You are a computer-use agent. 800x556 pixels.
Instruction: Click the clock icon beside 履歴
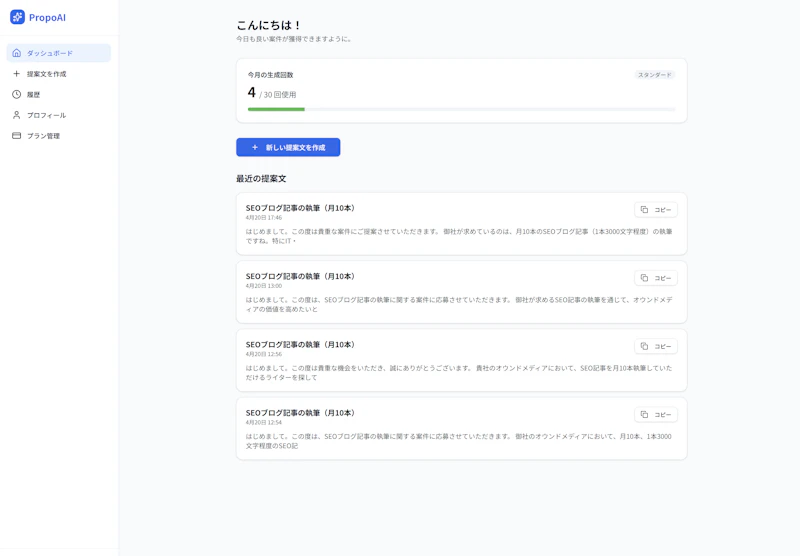click(x=16, y=94)
